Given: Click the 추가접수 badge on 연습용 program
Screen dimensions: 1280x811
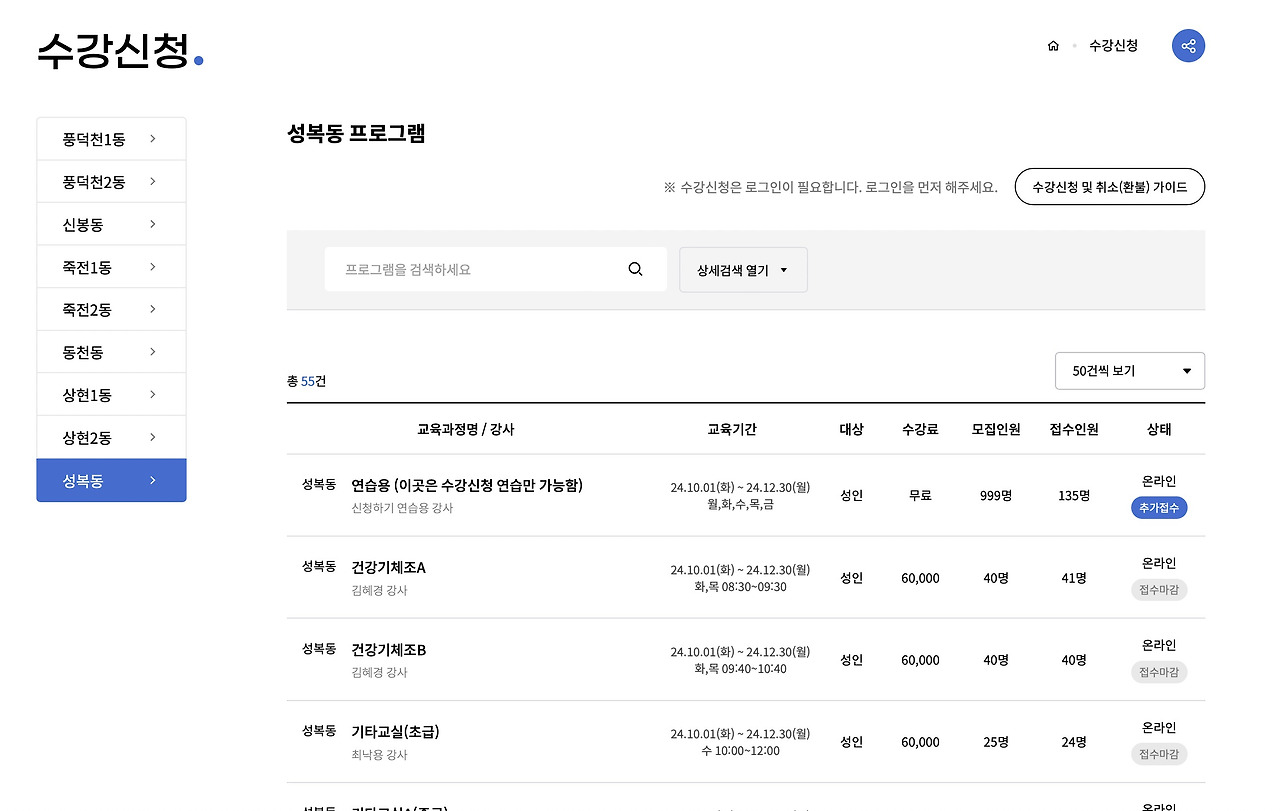Looking at the screenshot, I should [x=1158, y=507].
